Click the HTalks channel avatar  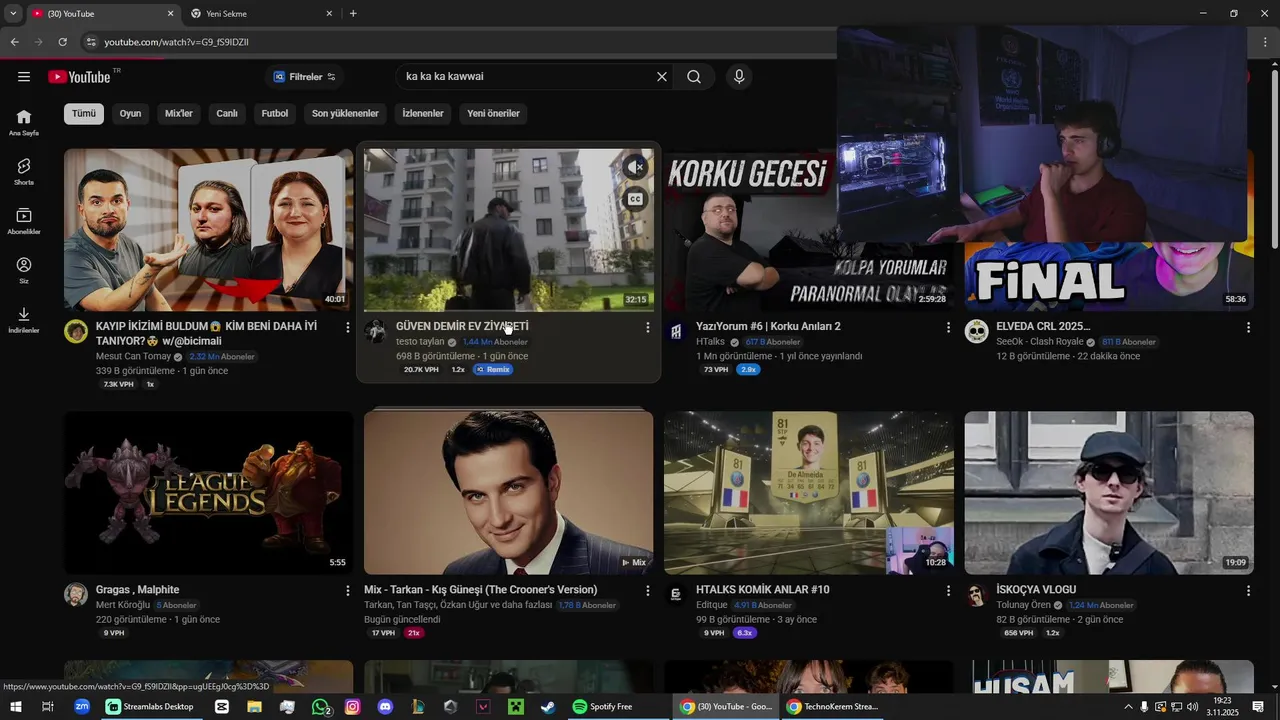676,332
